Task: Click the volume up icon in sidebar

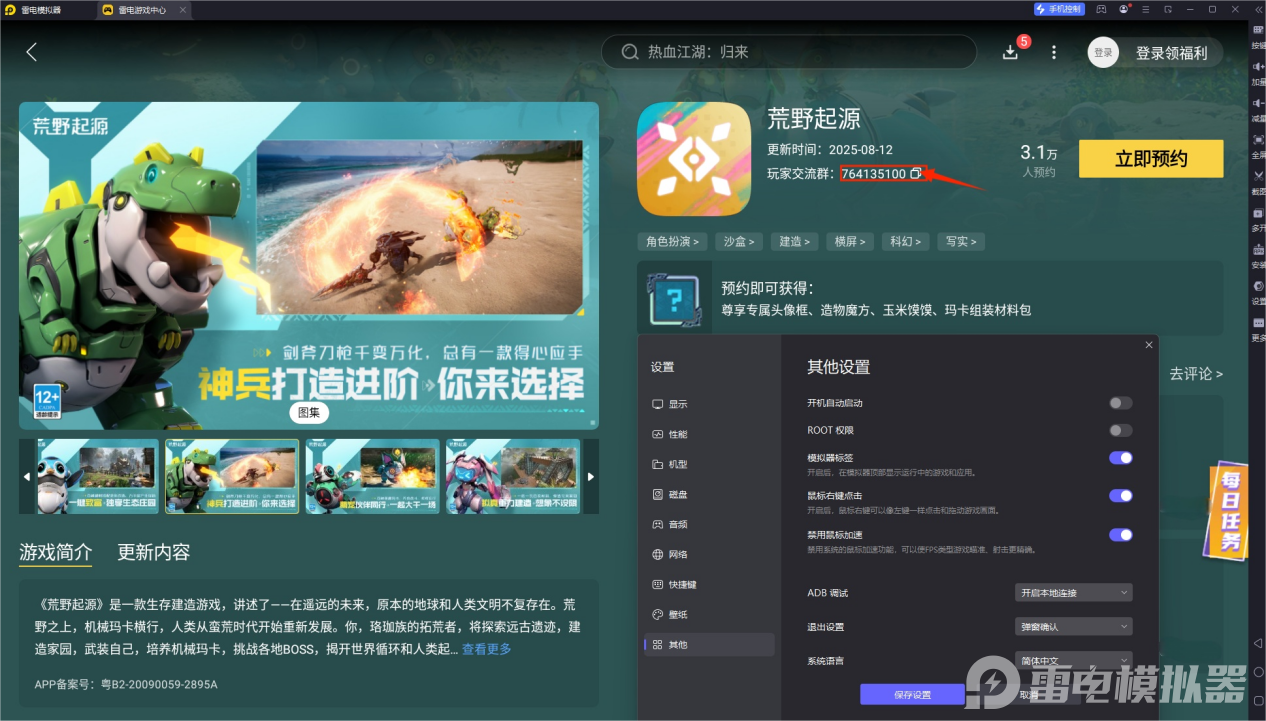Action: click(1258, 67)
